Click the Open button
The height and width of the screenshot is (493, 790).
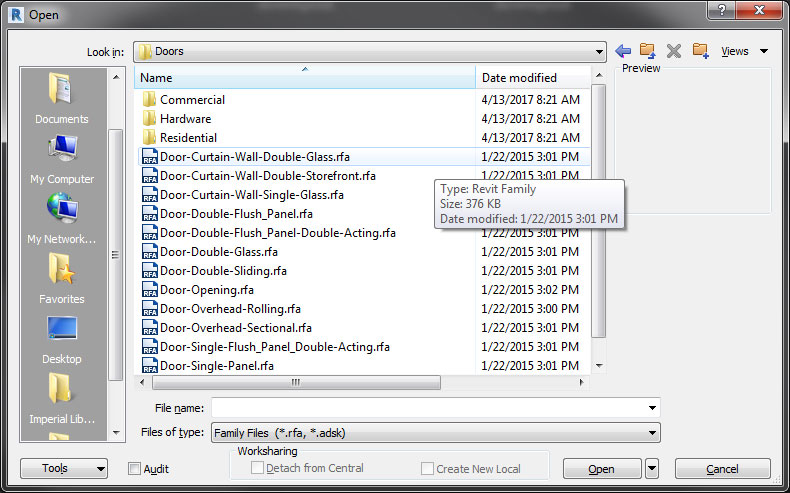(602, 469)
